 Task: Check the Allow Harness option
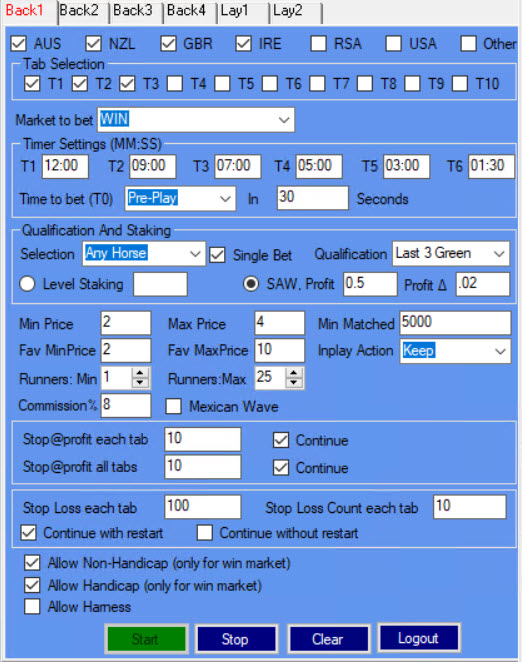(x=32, y=607)
